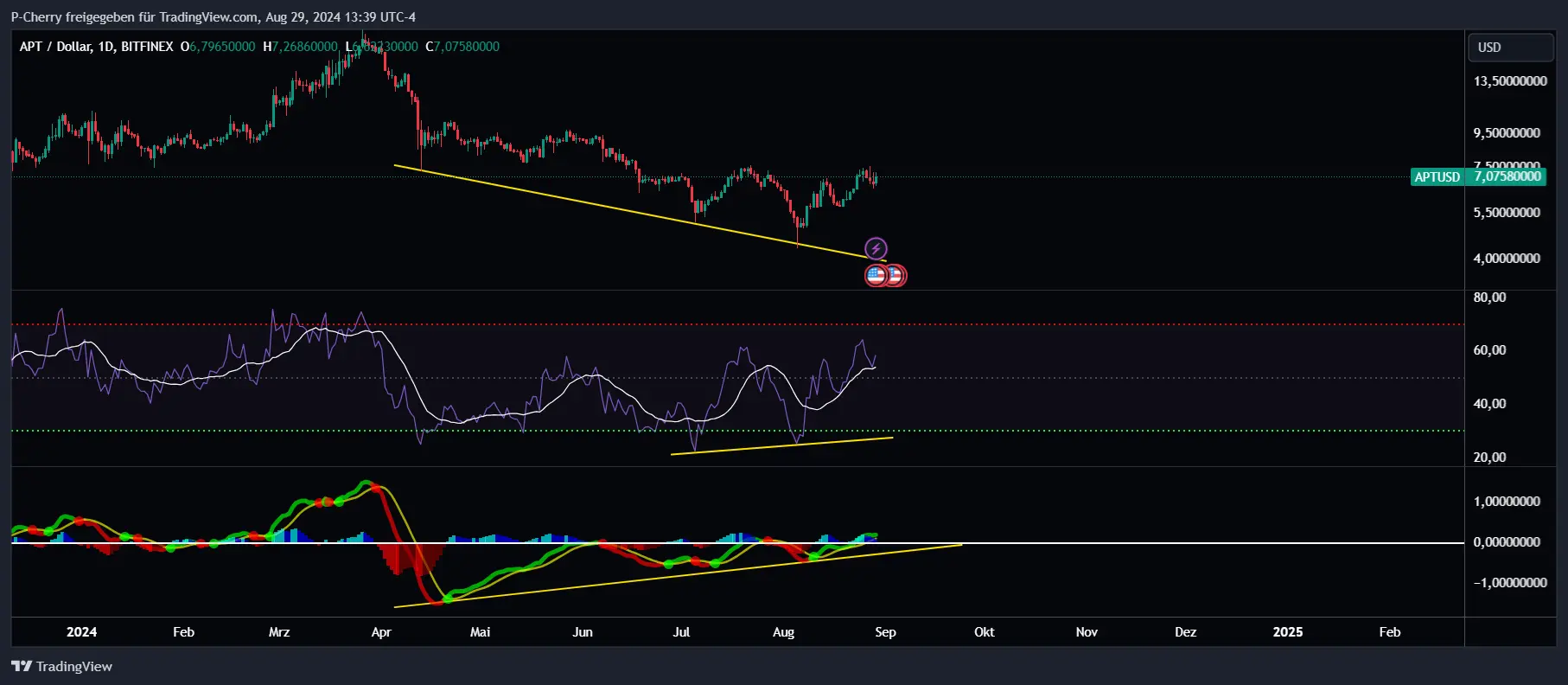
Task: Click the 4,00000000 price axis label
Action: pyautogui.click(x=1507, y=259)
